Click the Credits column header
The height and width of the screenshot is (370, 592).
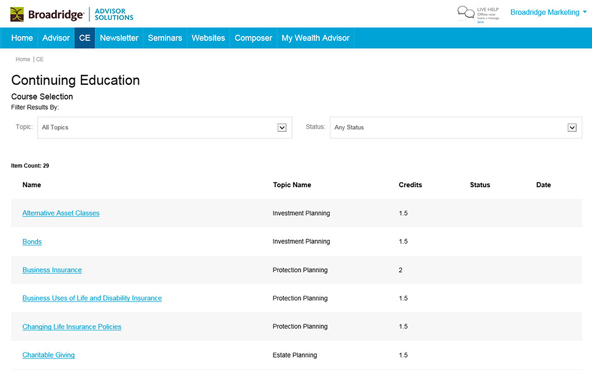click(410, 185)
